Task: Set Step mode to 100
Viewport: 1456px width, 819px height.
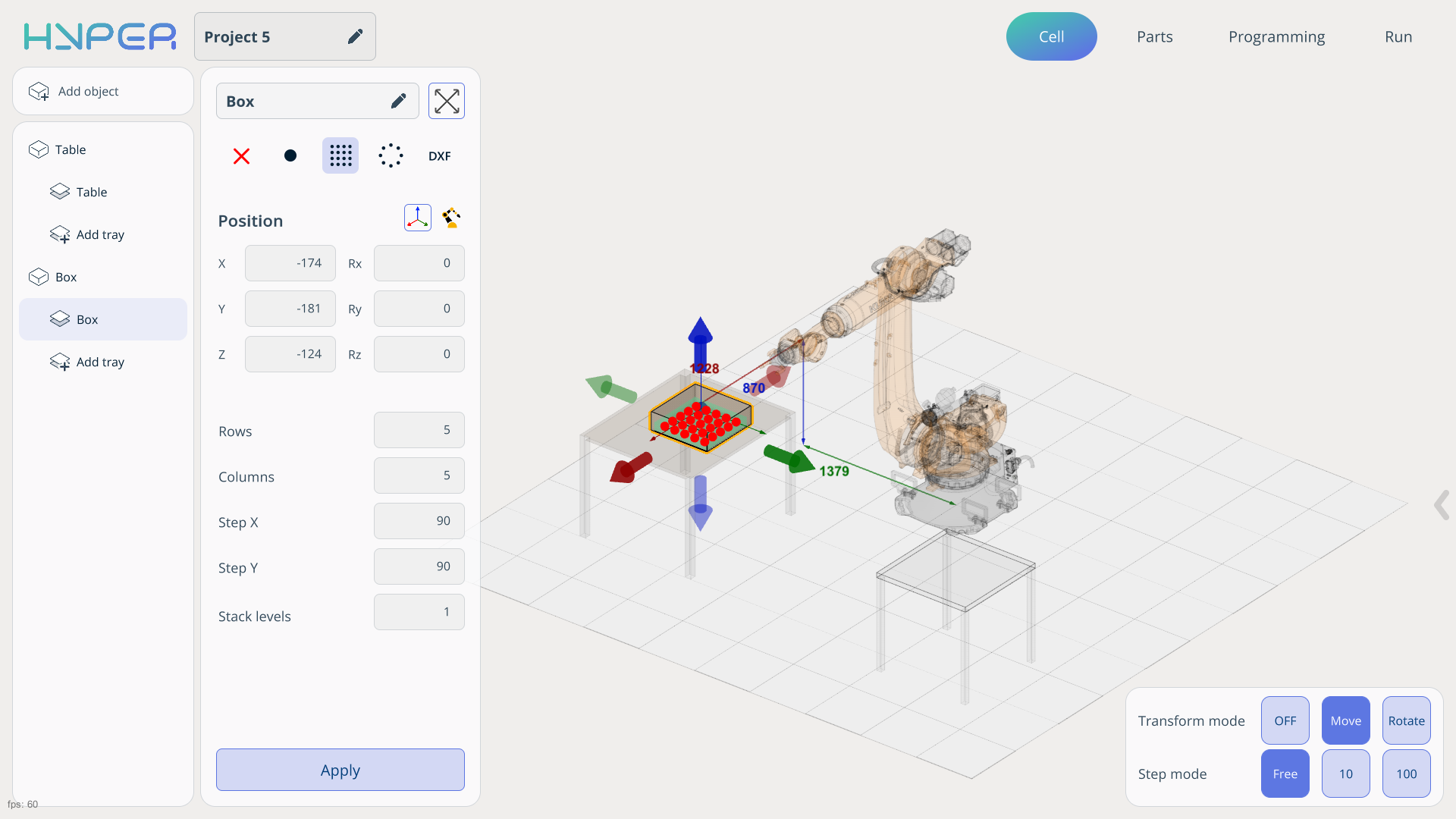Action: 1406,773
